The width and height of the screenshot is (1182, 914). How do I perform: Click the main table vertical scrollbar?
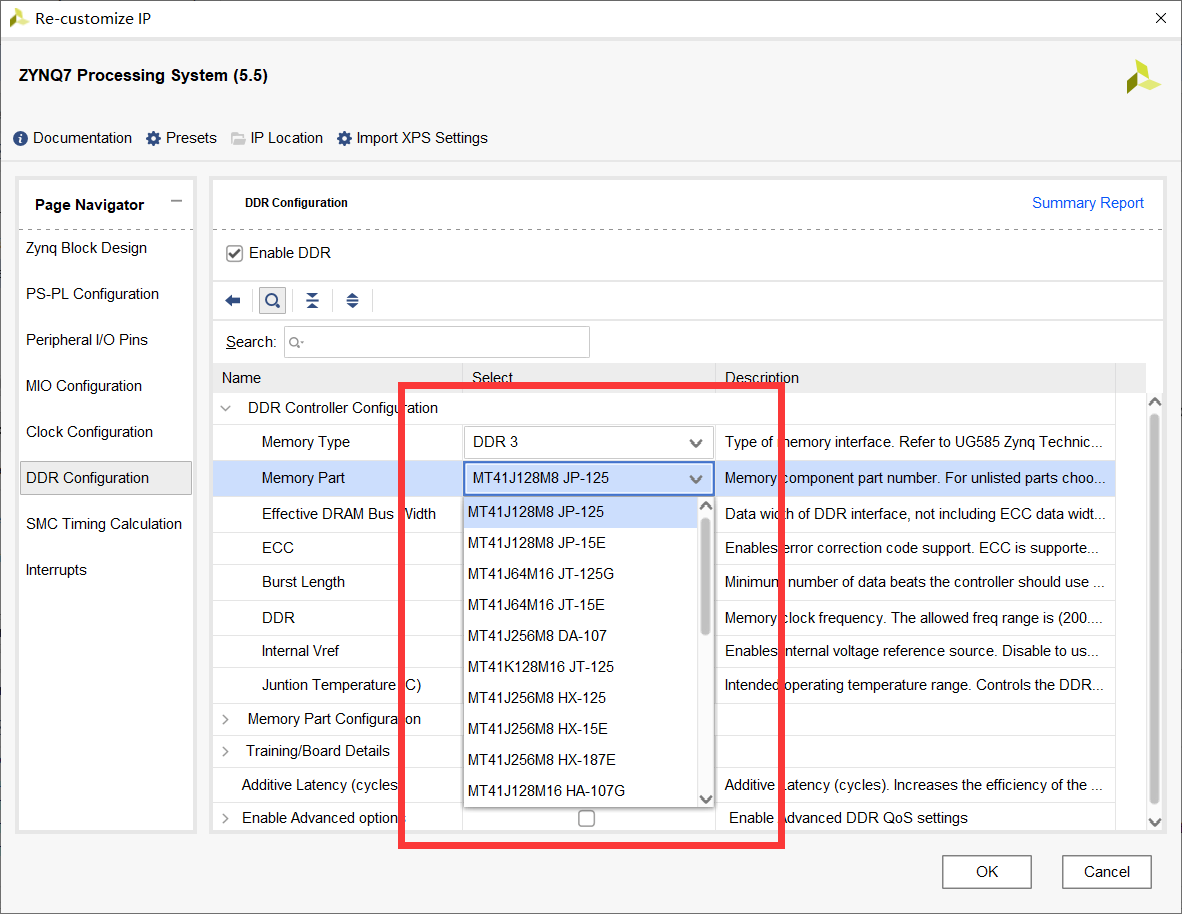coord(1154,609)
